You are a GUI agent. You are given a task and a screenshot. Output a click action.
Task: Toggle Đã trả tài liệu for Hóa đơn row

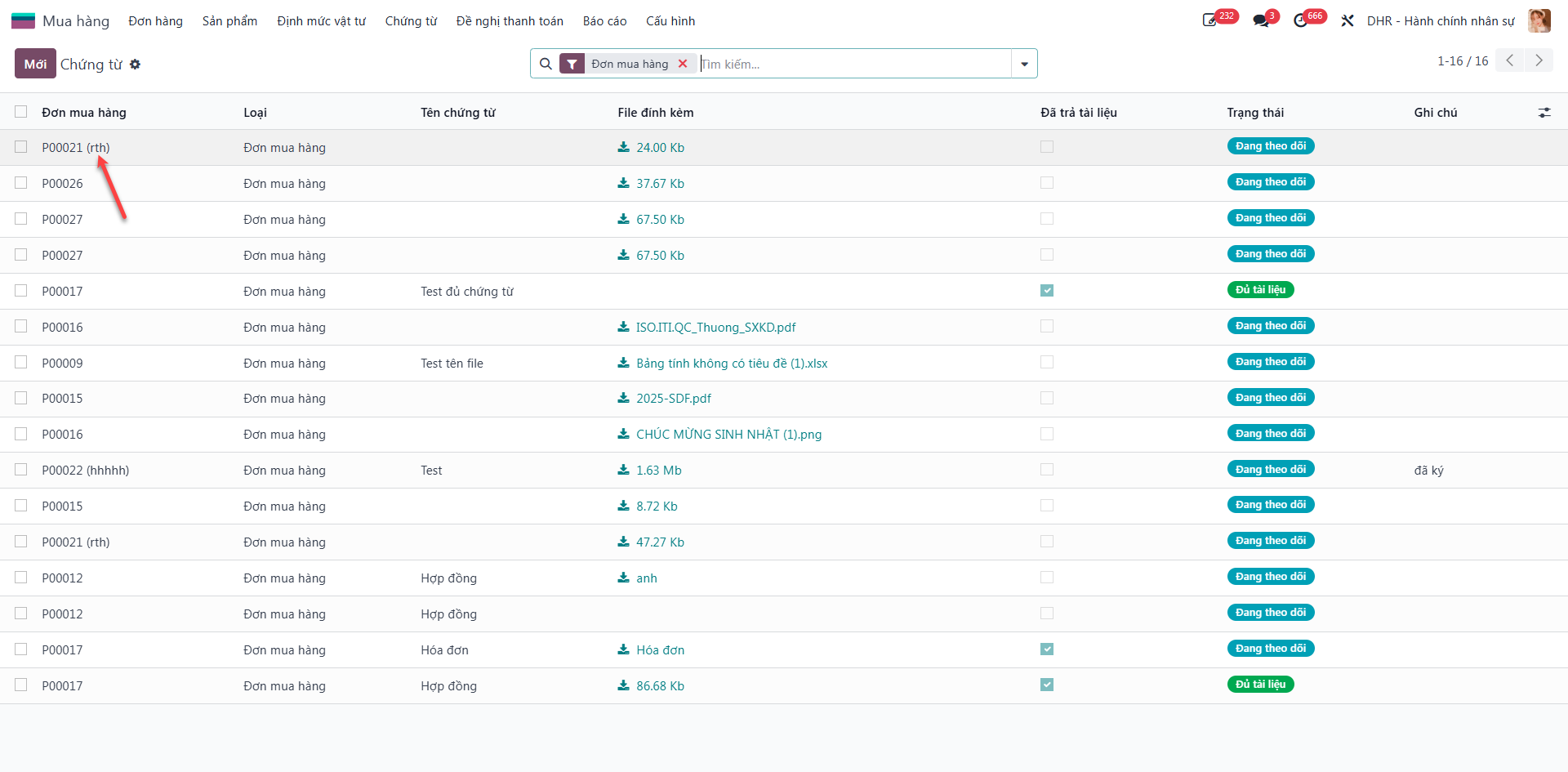(1047, 649)
